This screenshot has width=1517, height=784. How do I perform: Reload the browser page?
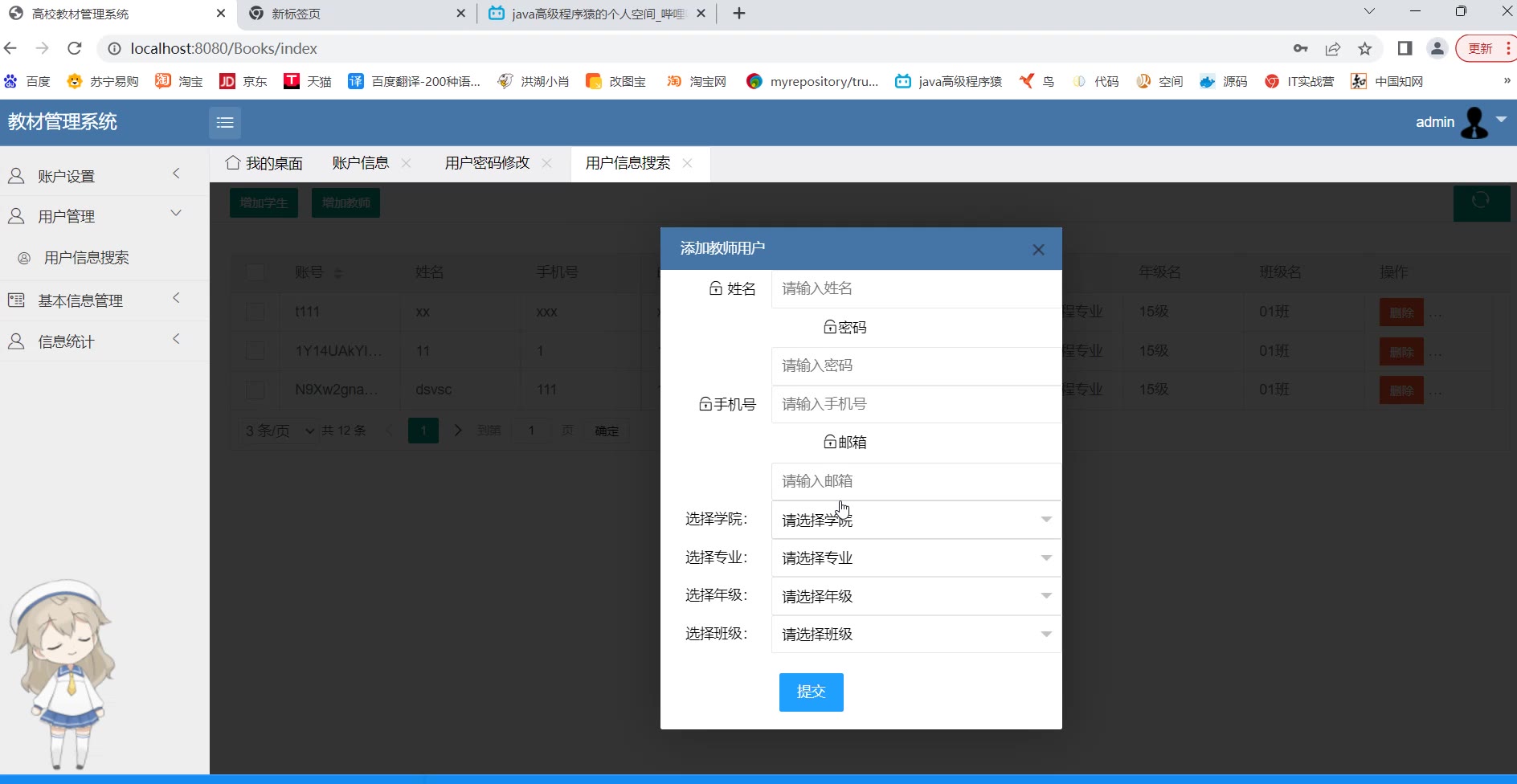pyautogui.click(x=75, y=48)
